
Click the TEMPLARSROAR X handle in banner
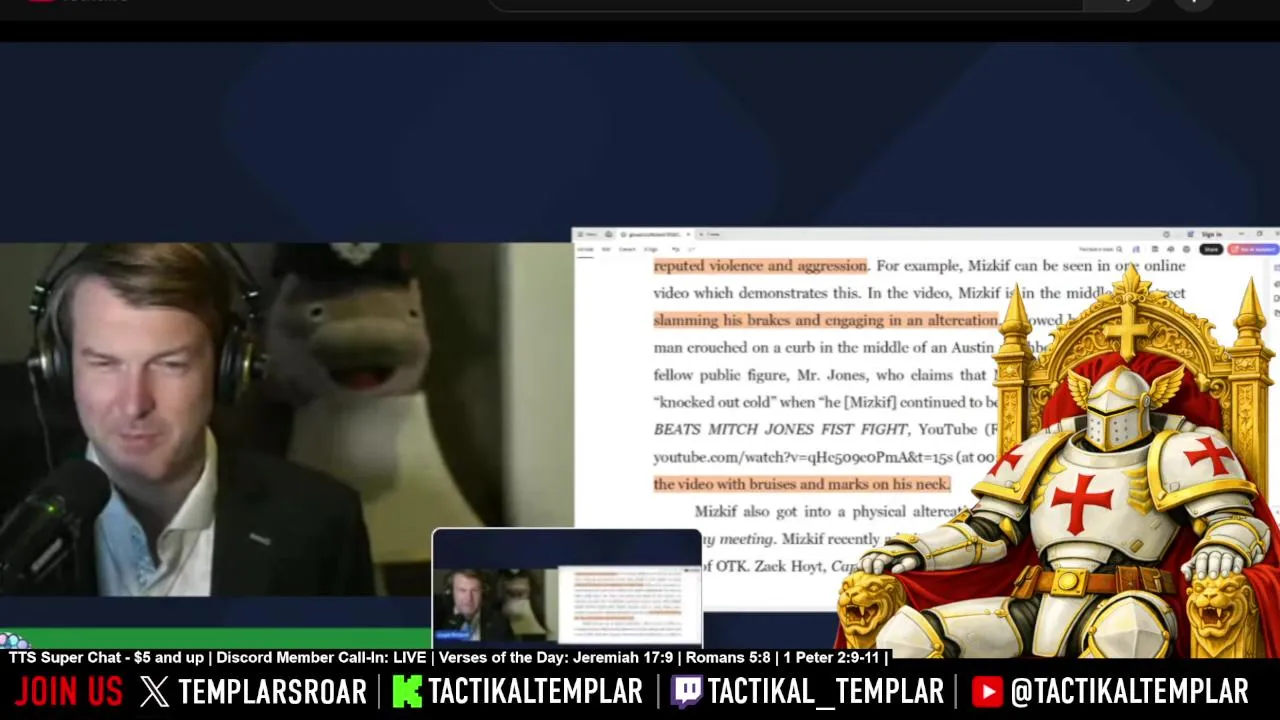coord(272,692)
